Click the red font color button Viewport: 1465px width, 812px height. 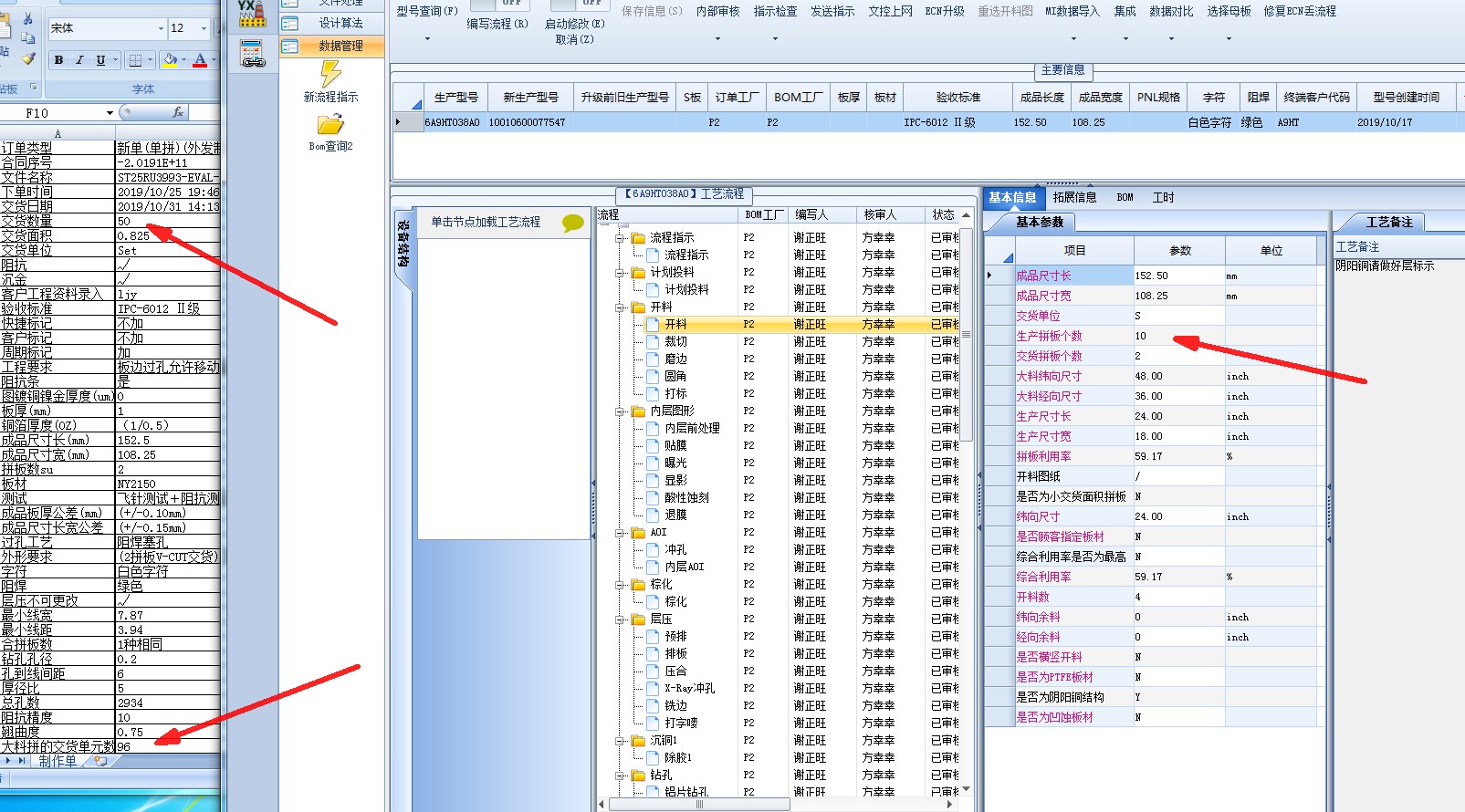(200, 60)
